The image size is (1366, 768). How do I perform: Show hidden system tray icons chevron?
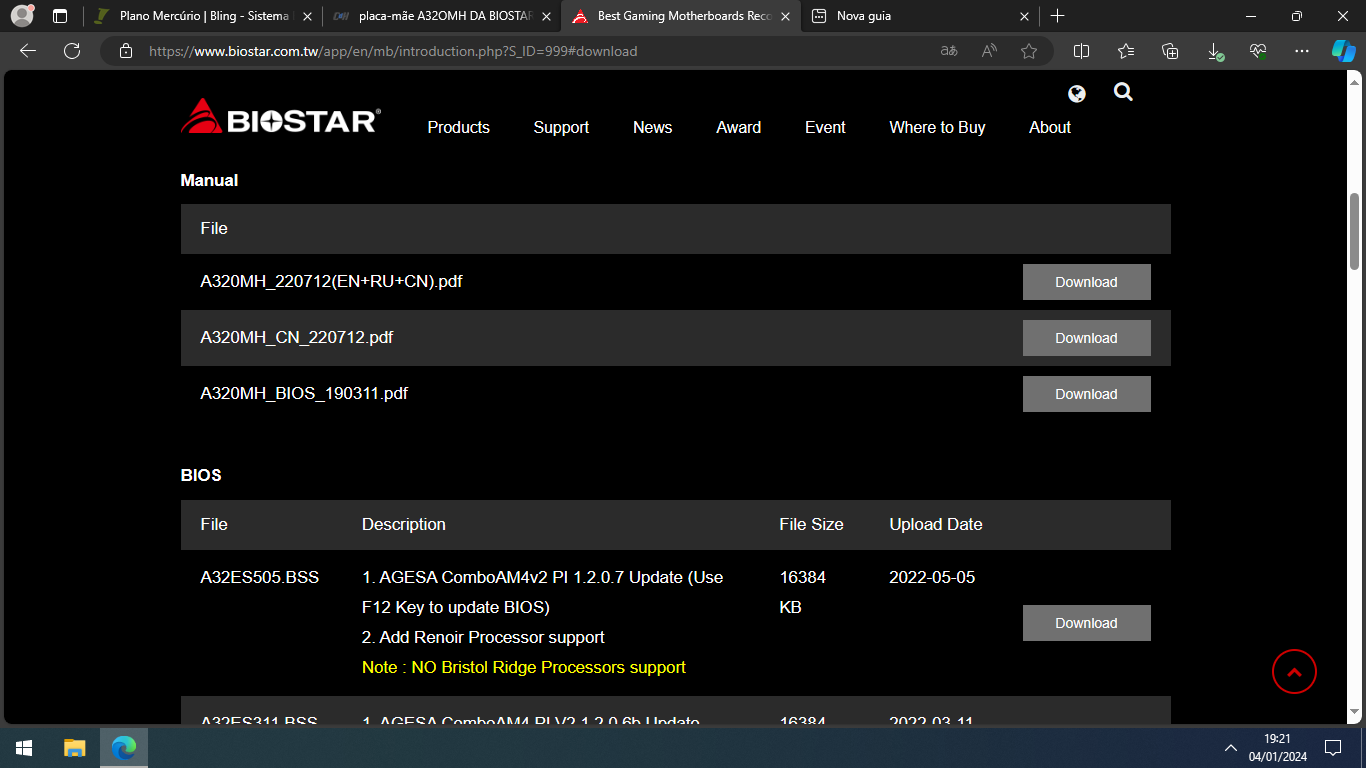[x=1231, y=748]
